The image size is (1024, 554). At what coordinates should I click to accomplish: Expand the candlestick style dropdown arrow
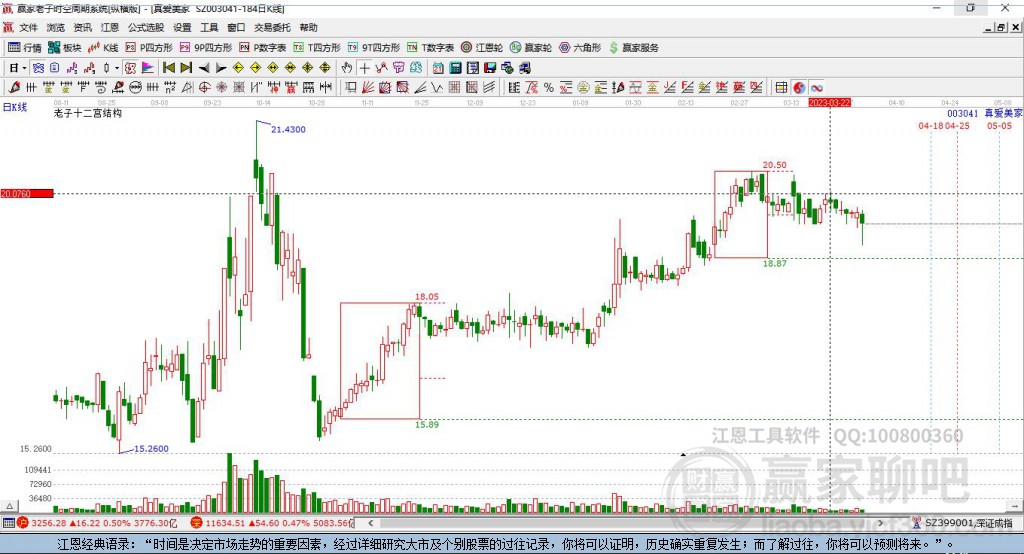(117, 67)
